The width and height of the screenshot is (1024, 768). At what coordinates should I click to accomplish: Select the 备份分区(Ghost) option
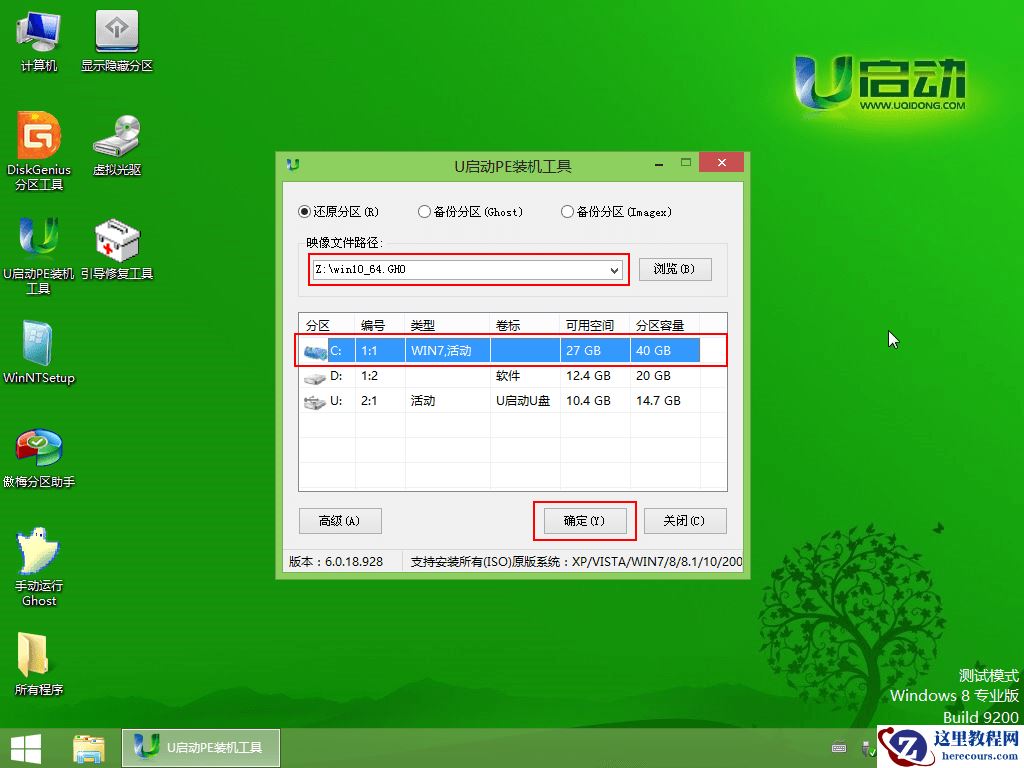pos(424,212)
